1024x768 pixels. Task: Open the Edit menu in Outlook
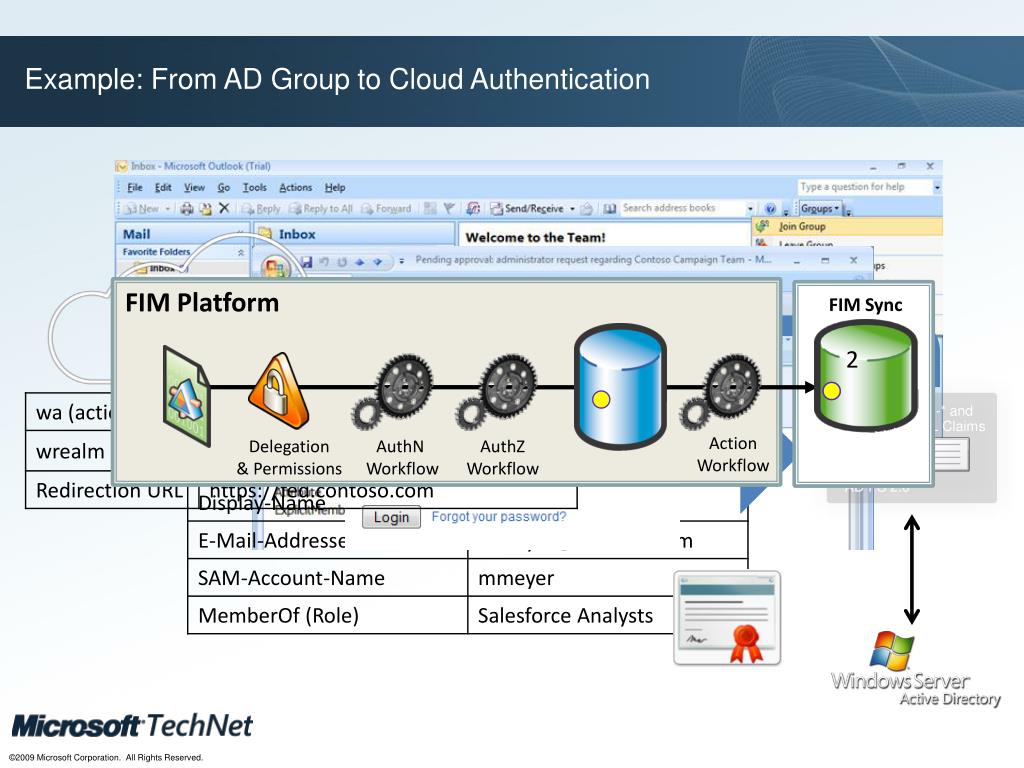pos(163,187)
